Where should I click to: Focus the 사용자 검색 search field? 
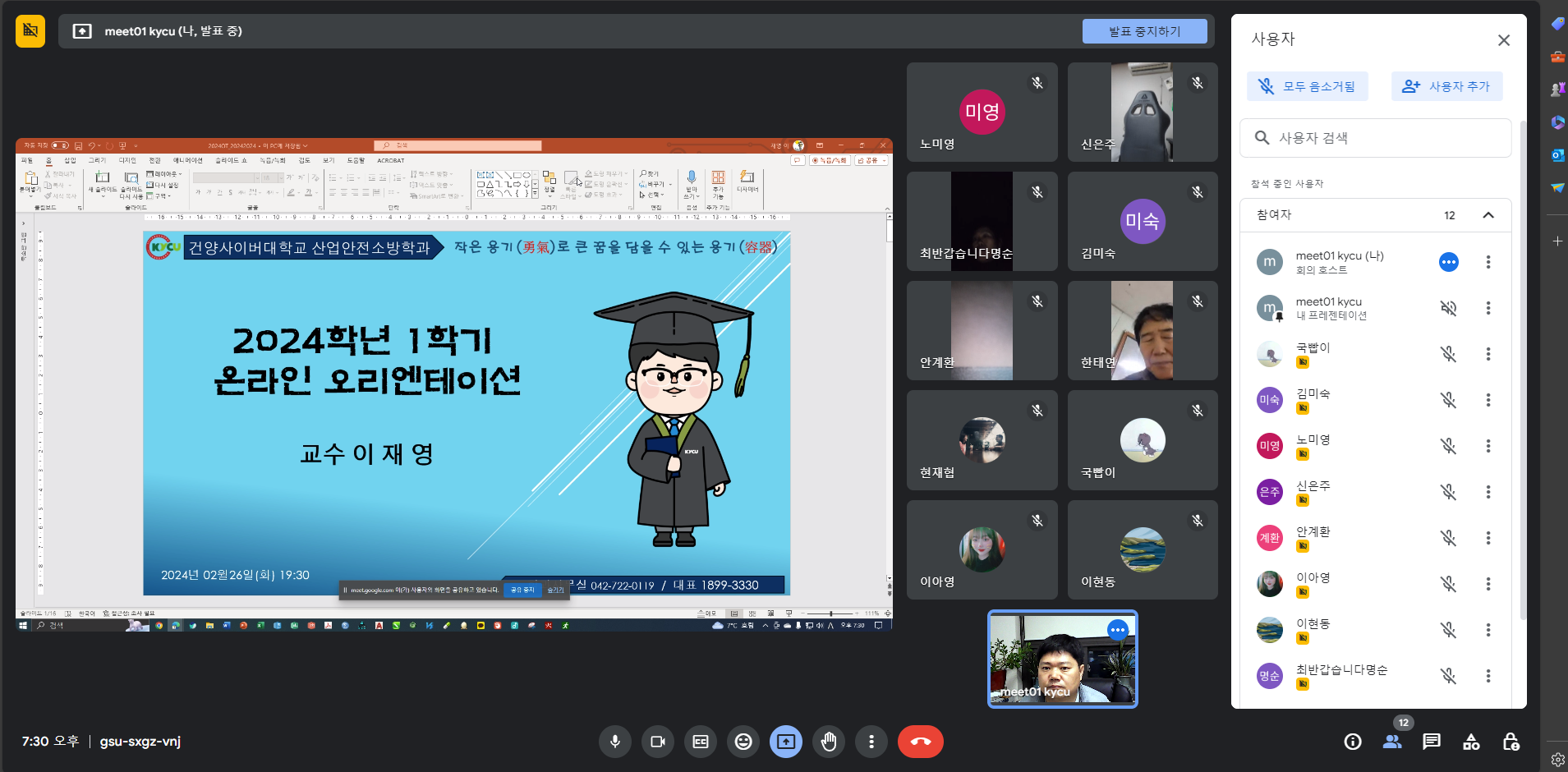click(x=1375, y=138)
